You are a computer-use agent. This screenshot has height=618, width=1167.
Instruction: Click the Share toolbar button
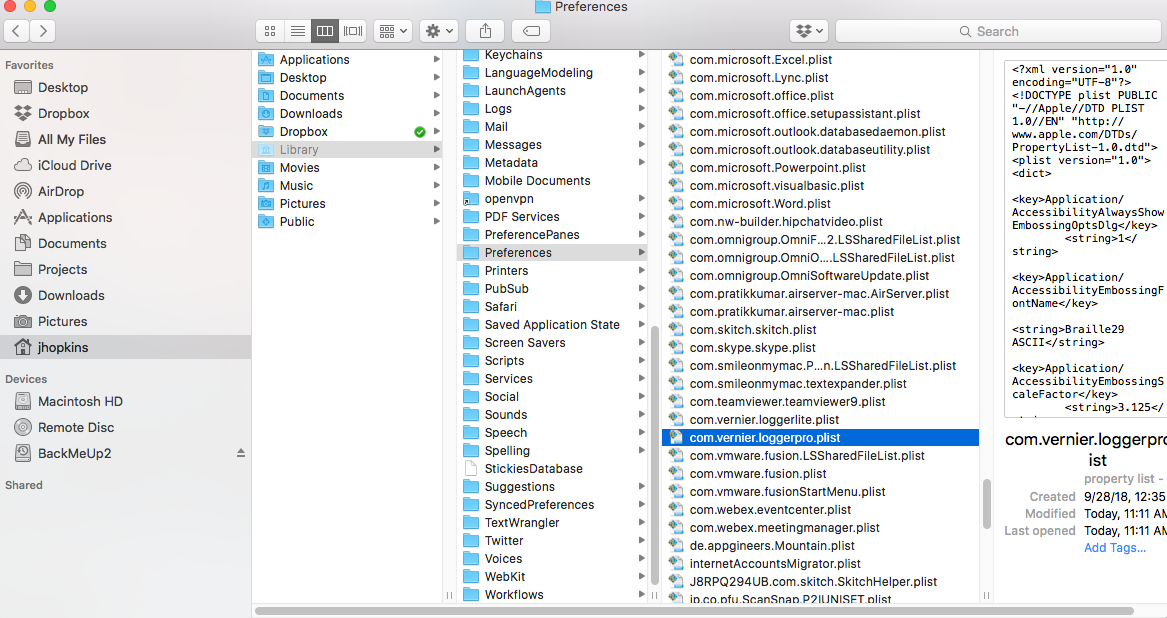(485, 31)
